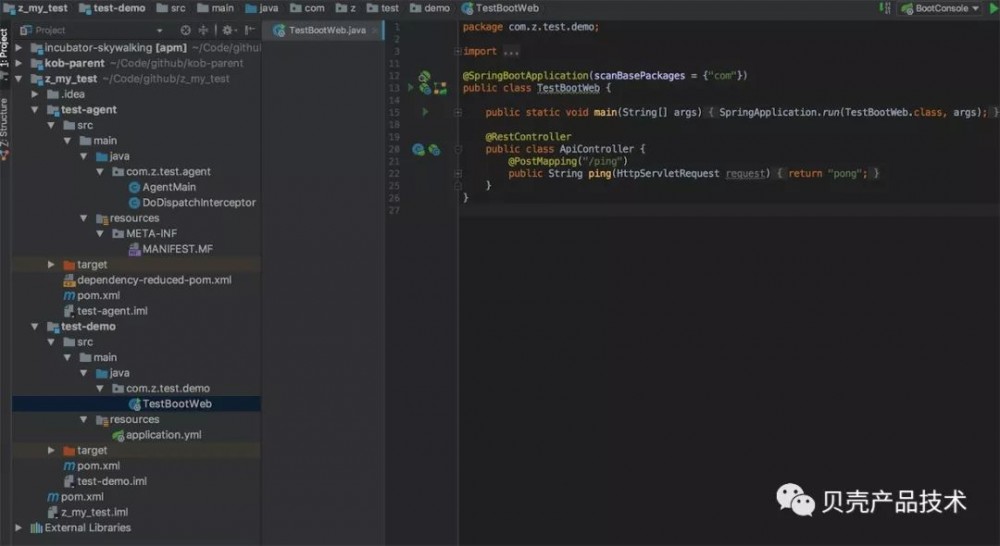Expand the target folder under test-agent
Viewport: 1000px width, 546px height.
click(52, 265)
